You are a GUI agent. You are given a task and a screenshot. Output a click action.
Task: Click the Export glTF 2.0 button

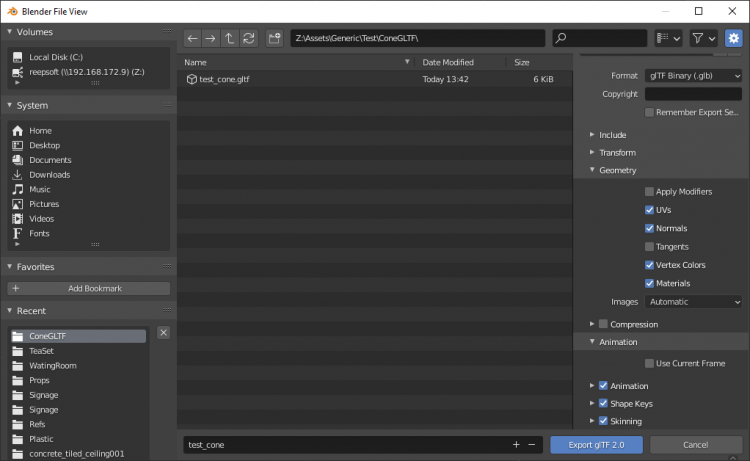pos(596,444)
